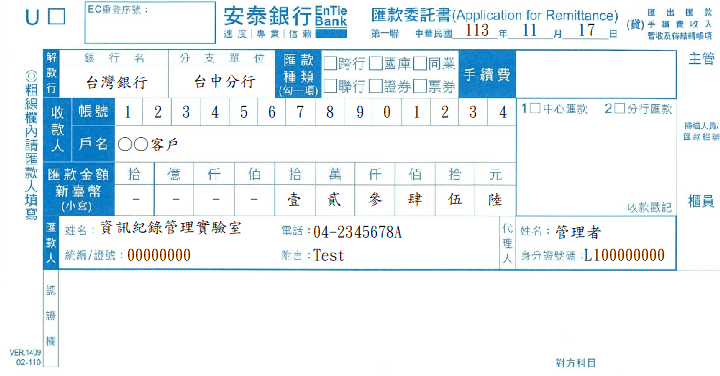
Task: Click the amount cell 陸
Action: tap(495, 200)
